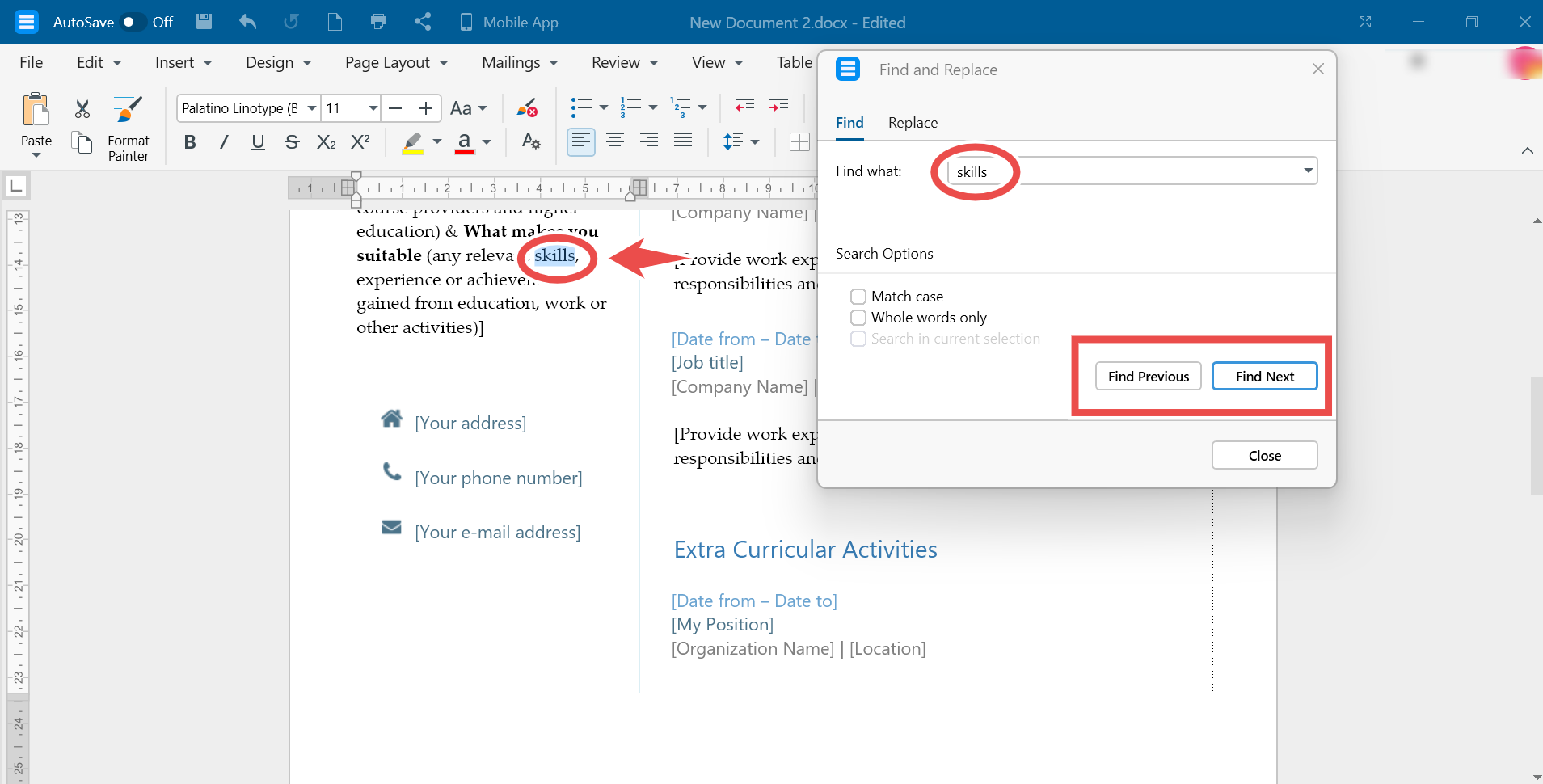Viewport: 1543px width, 784px height.
Task: Open the Edit menu
Action: tap(99, 62)
